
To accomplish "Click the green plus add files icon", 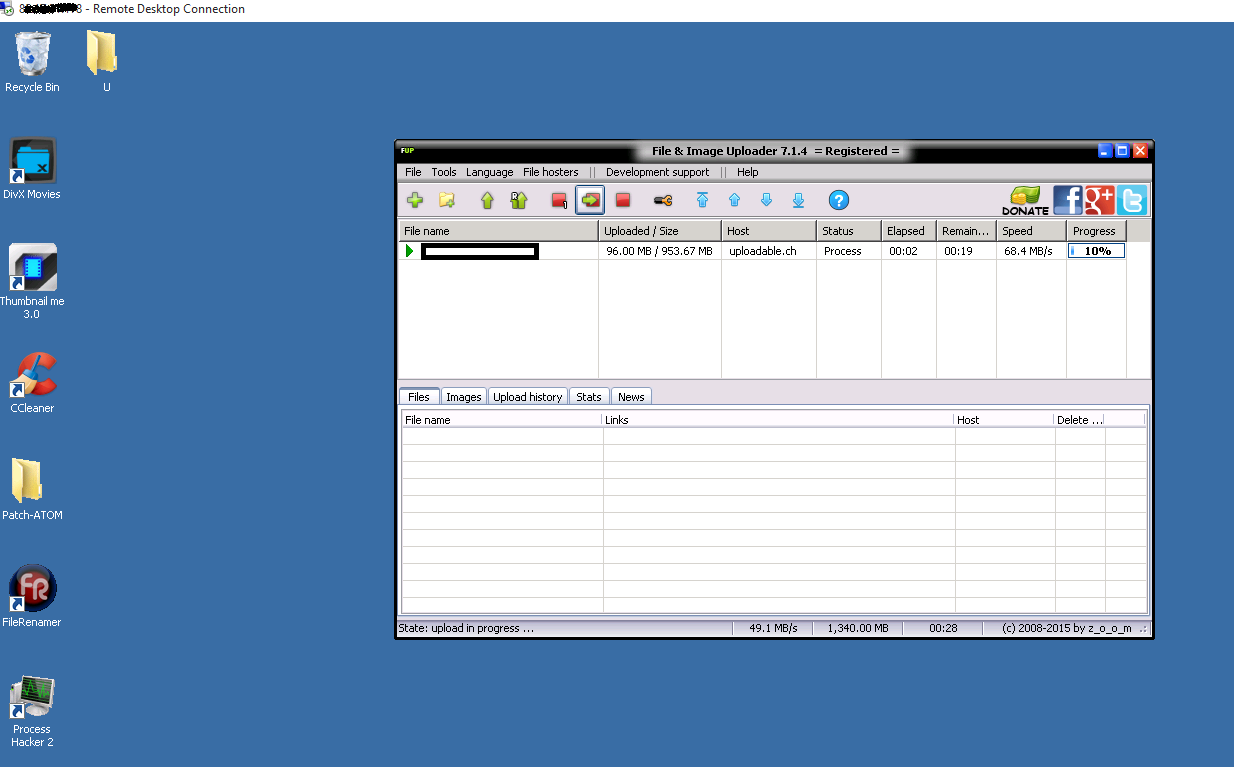I will pyautogui.click(x=415, y=200).
